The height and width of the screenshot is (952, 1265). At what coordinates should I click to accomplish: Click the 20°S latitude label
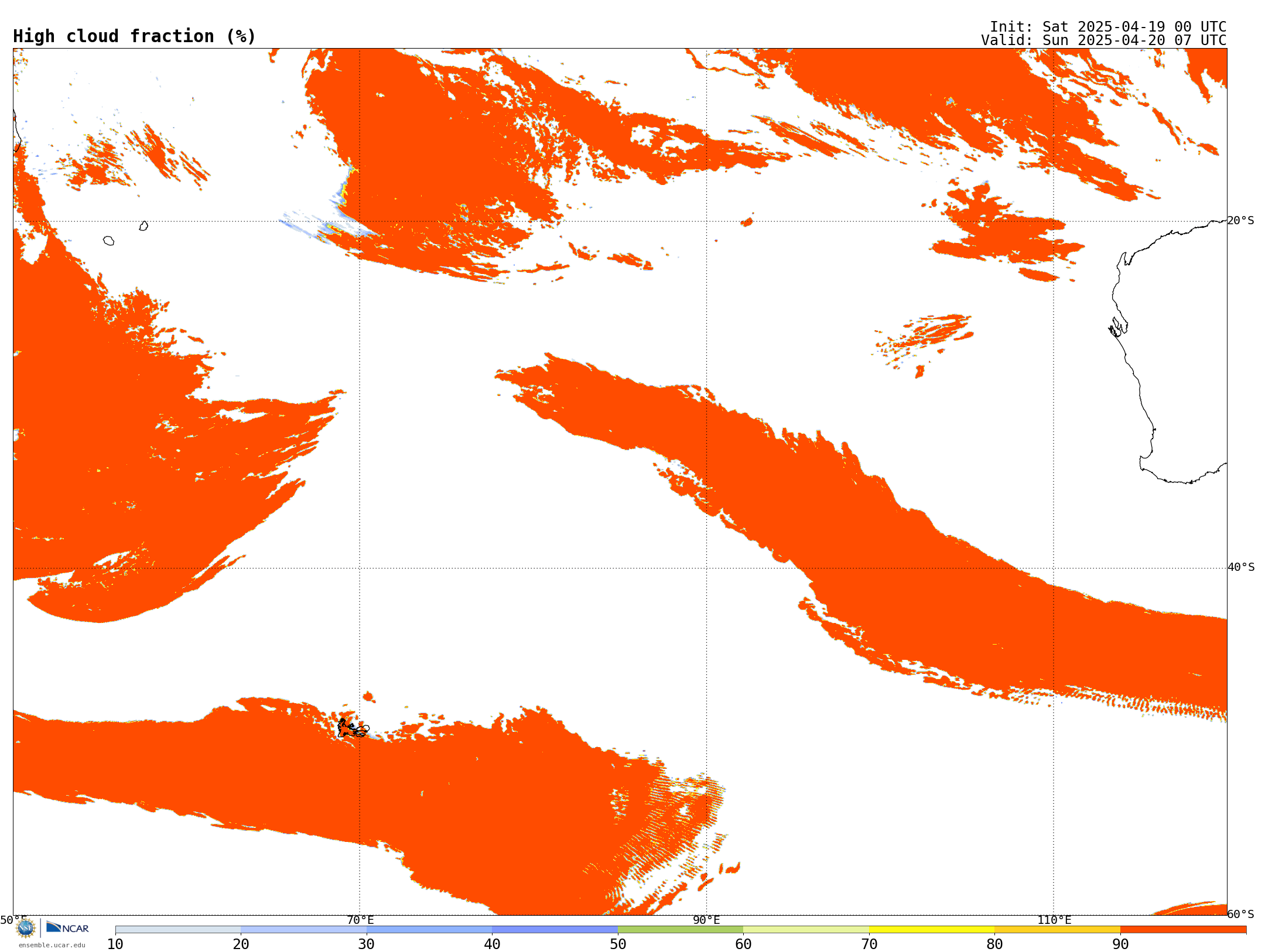[1241, 220]
